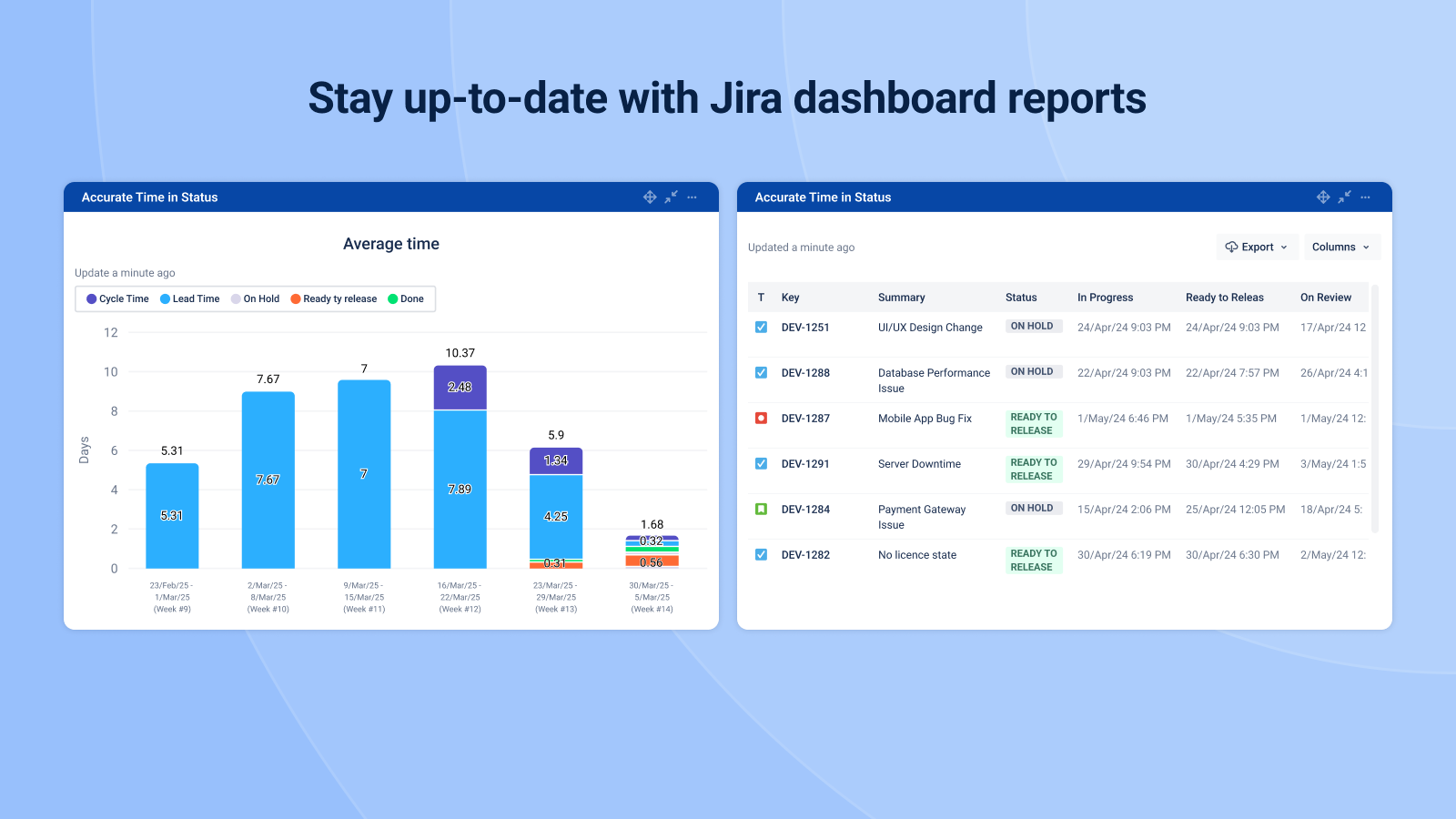This screenshot has height=819, width=1456.
Task: Click Week #12 bar 7.89 Lead Time segment
Action: pos(460,490)
